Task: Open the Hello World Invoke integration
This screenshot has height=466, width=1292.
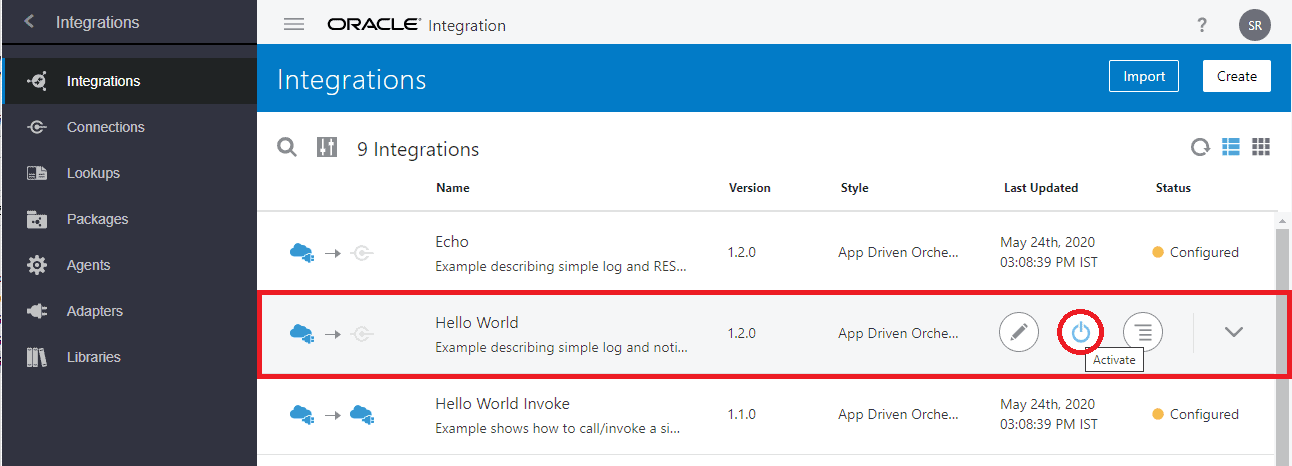Action: tap(502, 403)
